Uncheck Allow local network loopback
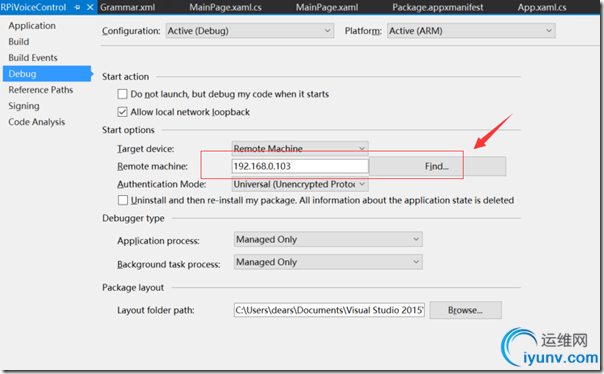 (122, 112)
